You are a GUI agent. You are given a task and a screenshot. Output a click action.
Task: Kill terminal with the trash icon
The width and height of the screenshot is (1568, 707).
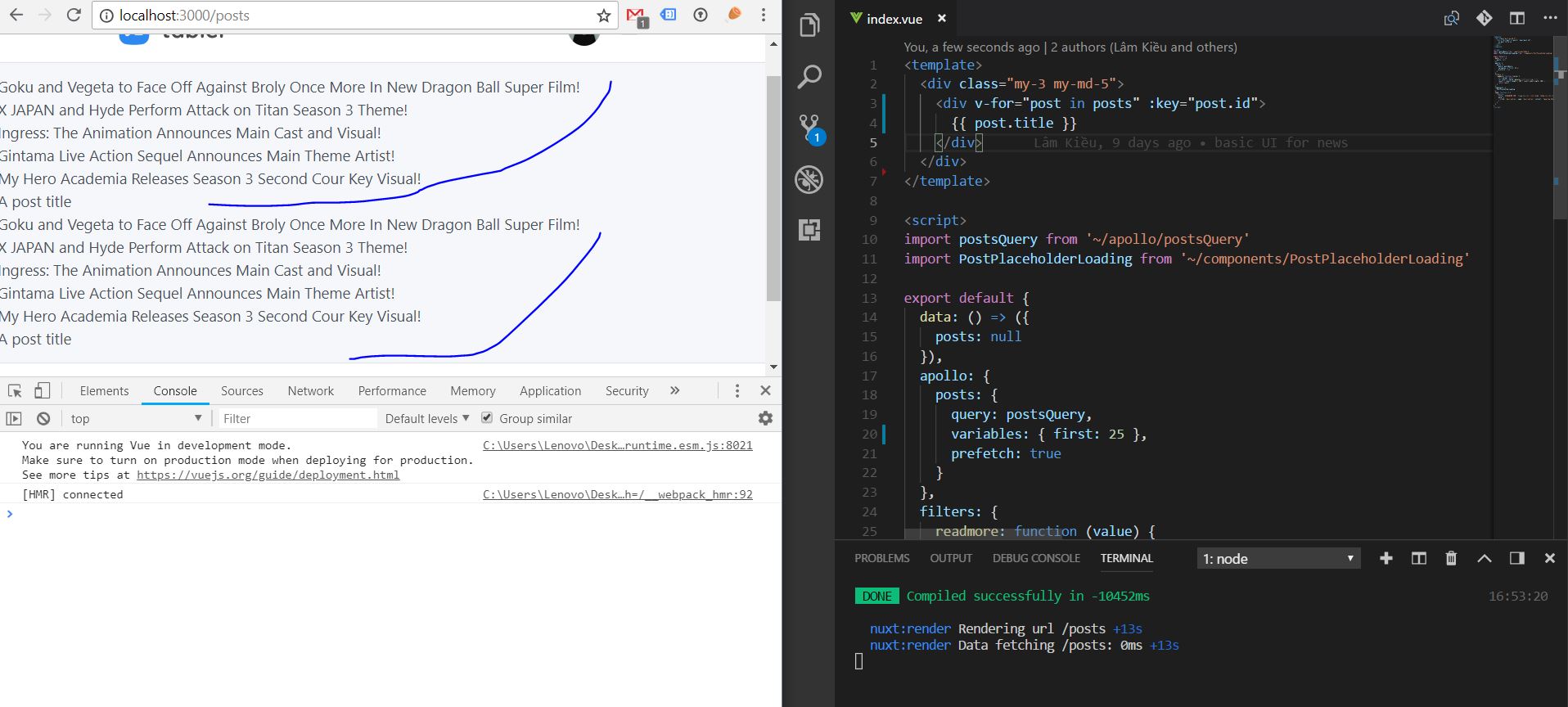[x=1451, y=558]
